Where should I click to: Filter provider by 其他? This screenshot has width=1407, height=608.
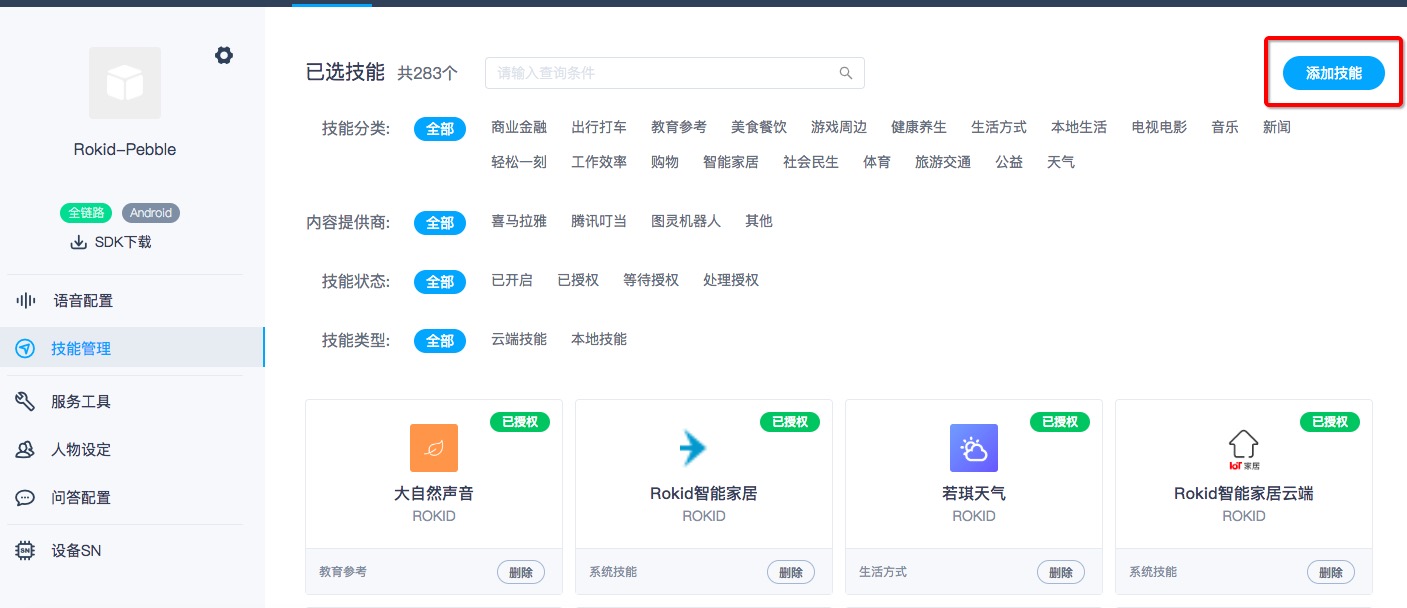(759, 221)
